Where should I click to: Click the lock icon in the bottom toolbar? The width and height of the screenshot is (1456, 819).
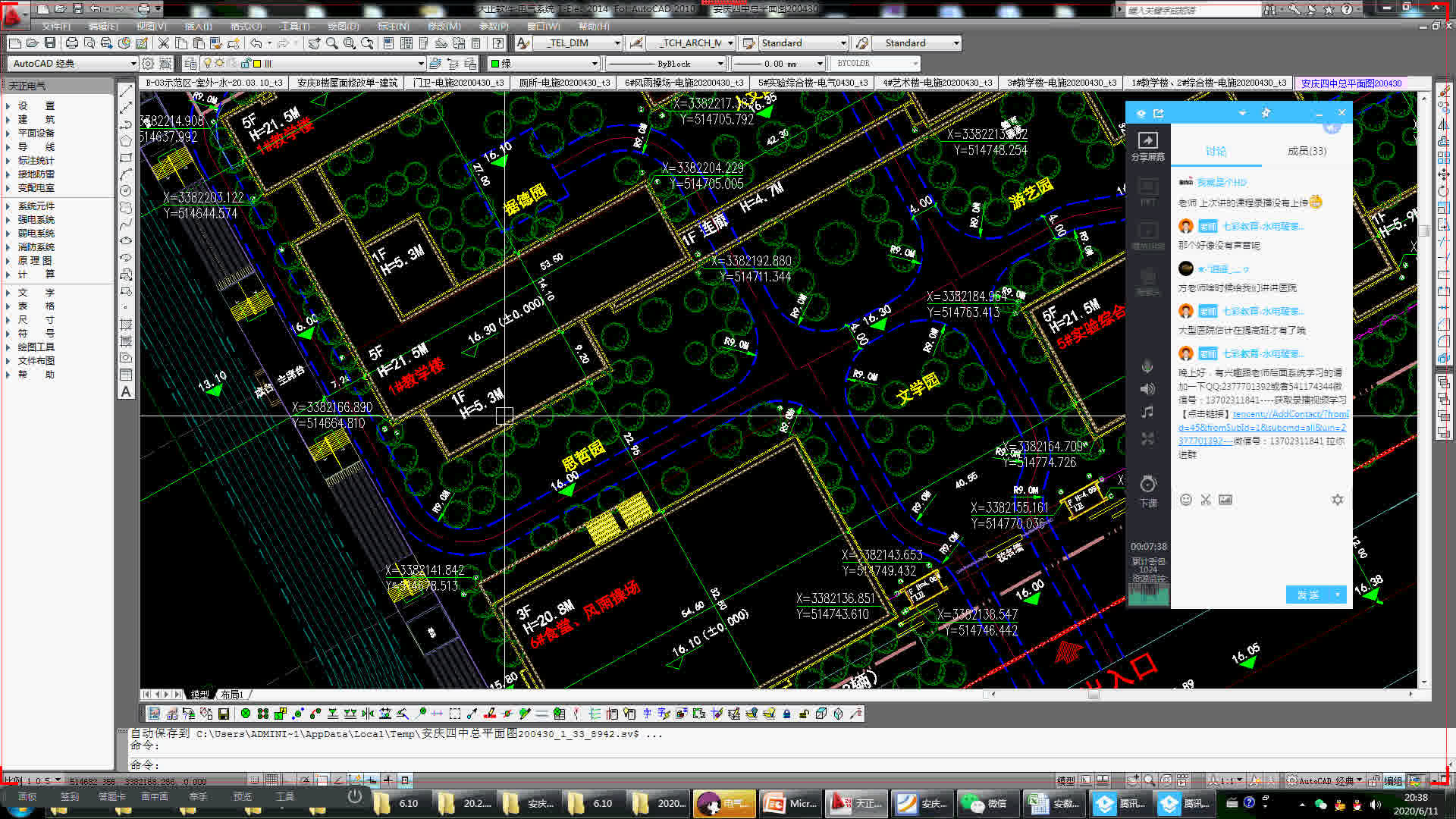786,714
